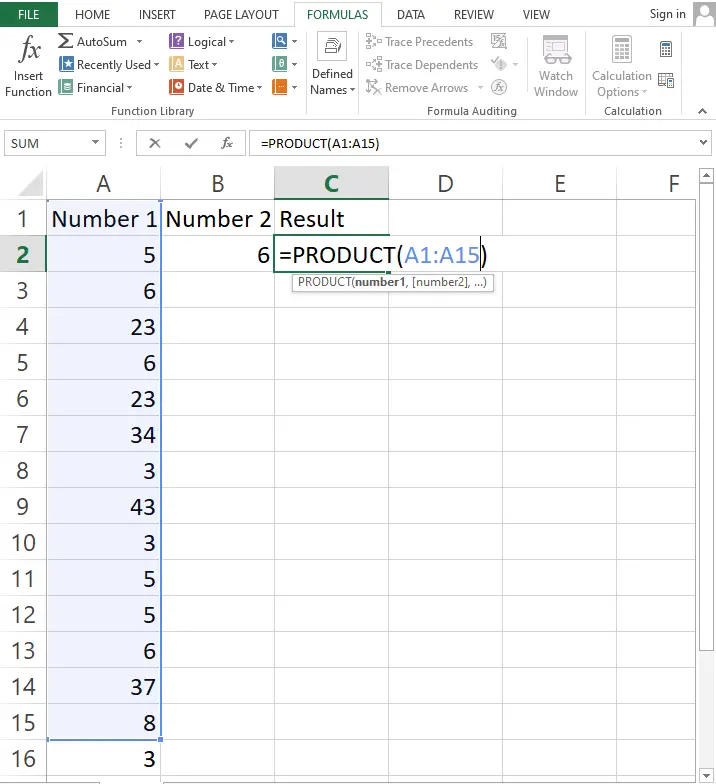Click the Watch Window icon
The width and height of the screenshot is (716, 784).
(556, 66)
